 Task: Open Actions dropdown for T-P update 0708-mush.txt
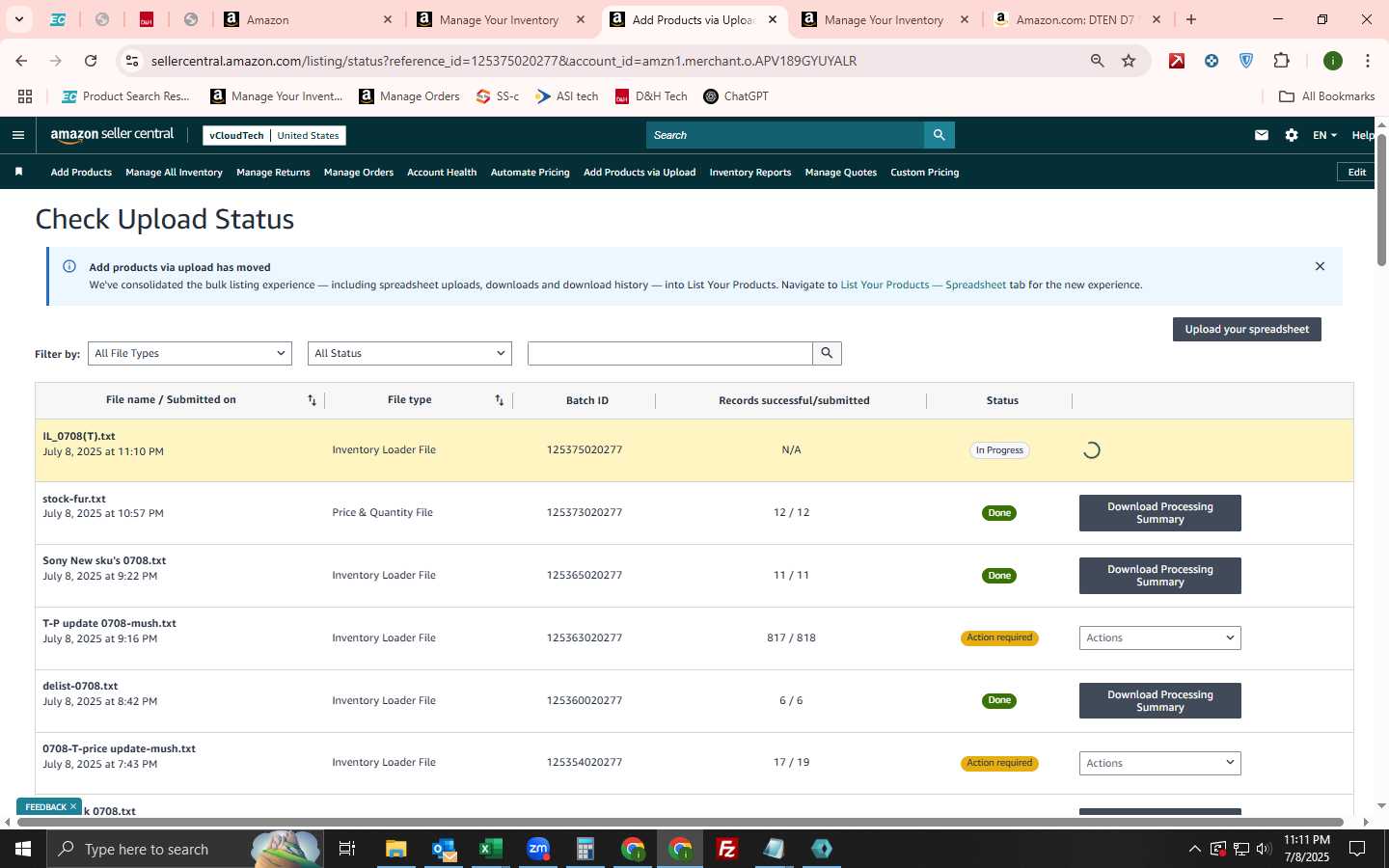pos(1159,637)
